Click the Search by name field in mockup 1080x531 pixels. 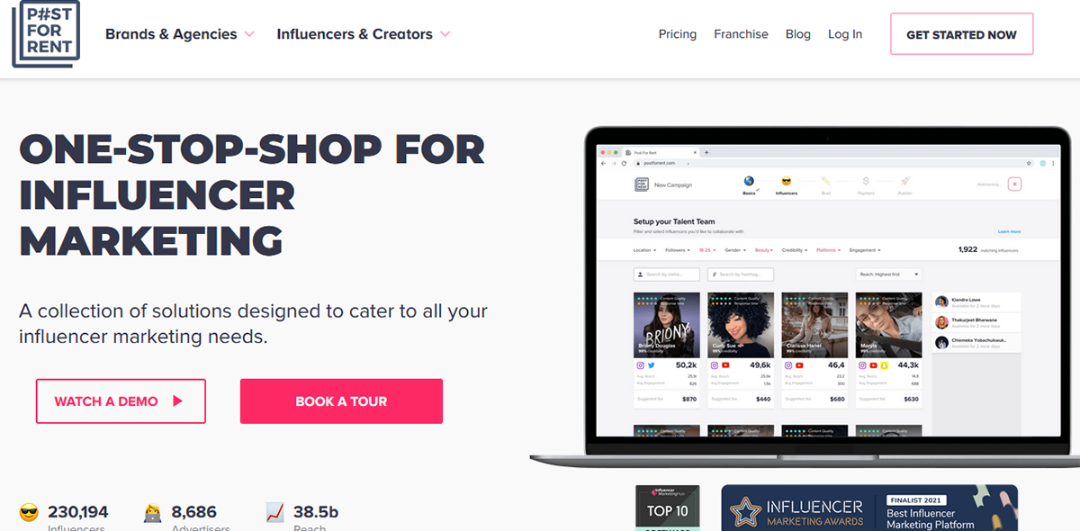point(667,274)
